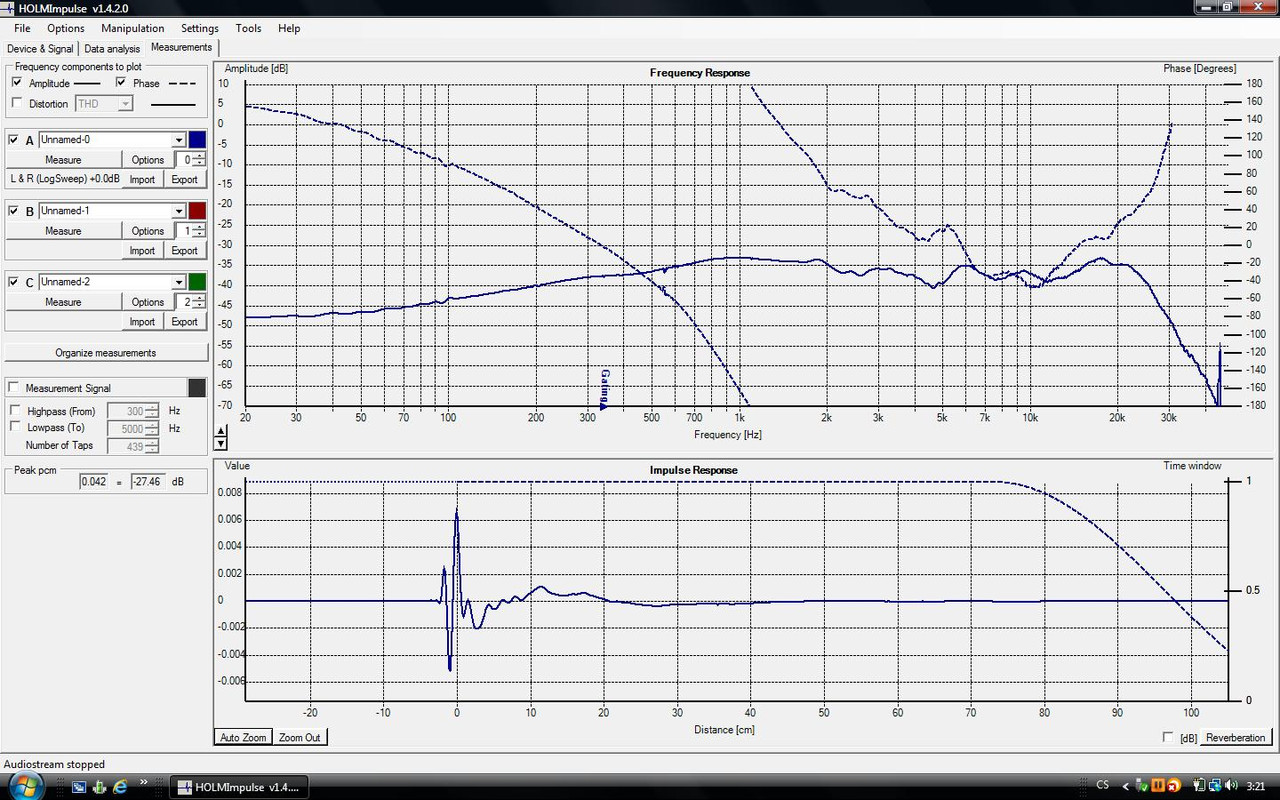
Task: Click the Auto Zoom button
Action: pos(243,738)
